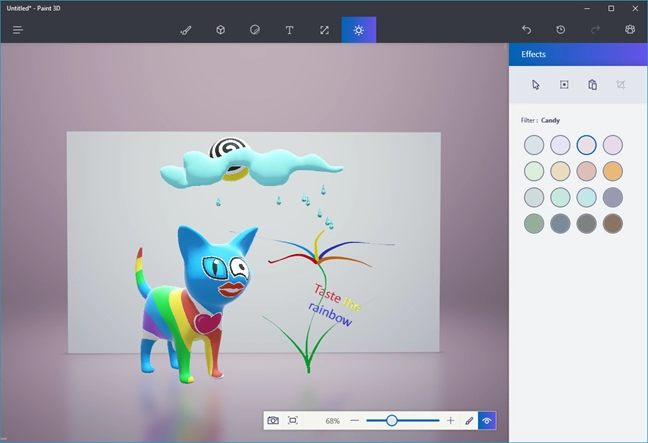648x443 pixels.
Task: Open the 3D objects cube tool
Action: pyautogui.click(x=221, y=30)
